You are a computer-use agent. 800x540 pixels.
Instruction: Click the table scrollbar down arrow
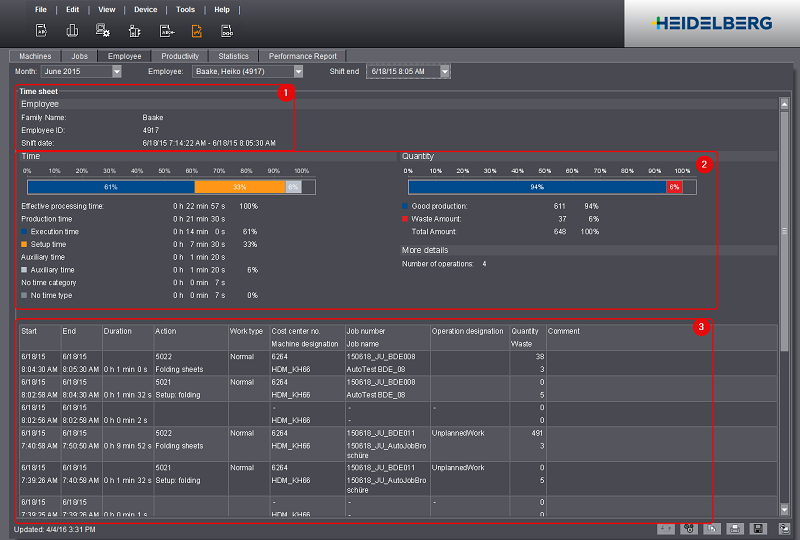coord(784,510)
